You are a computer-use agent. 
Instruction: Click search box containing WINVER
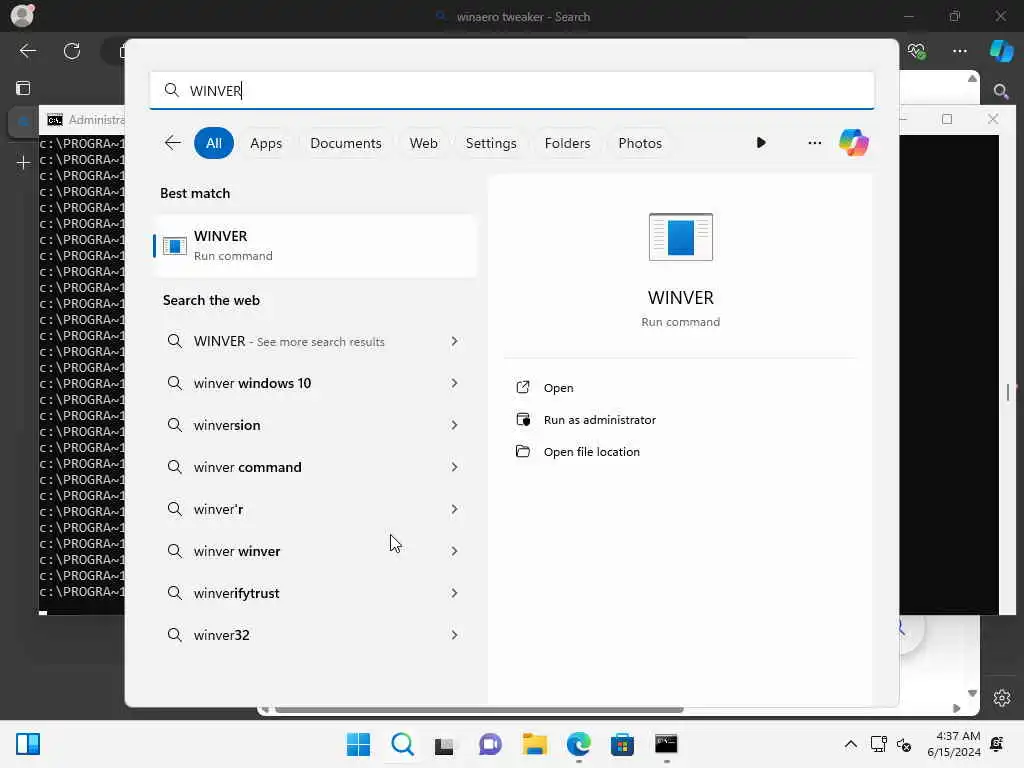point(512,90)
